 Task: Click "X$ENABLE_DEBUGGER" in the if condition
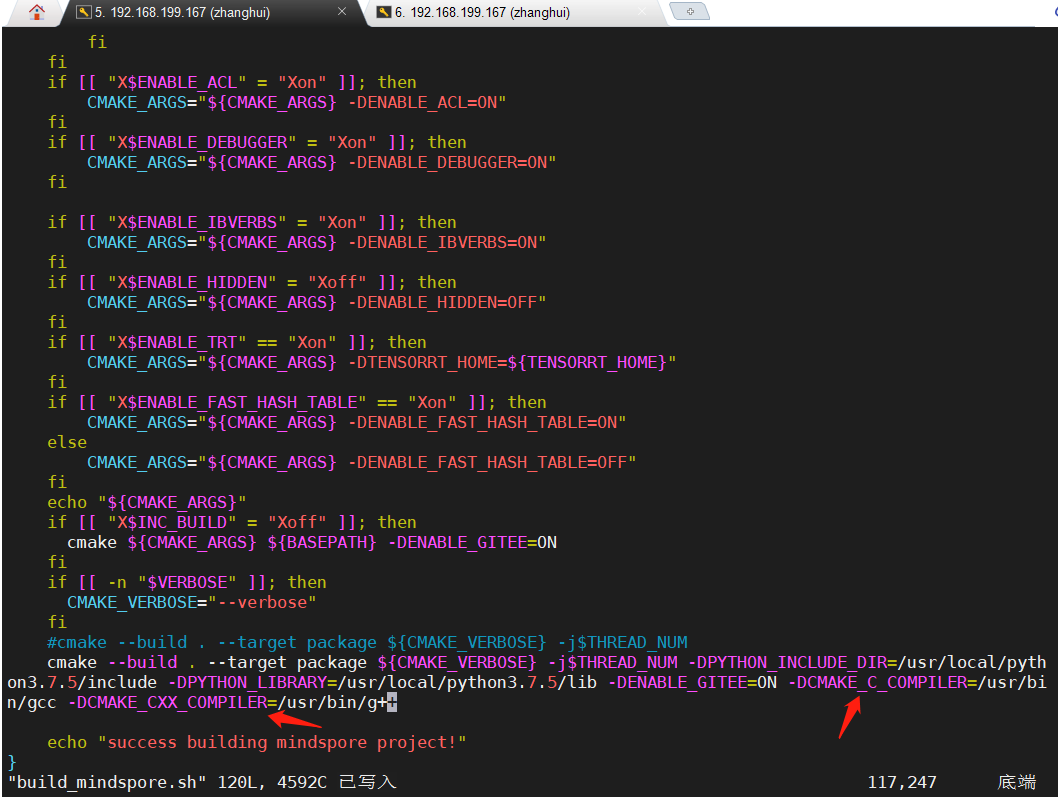coord(202,142)
